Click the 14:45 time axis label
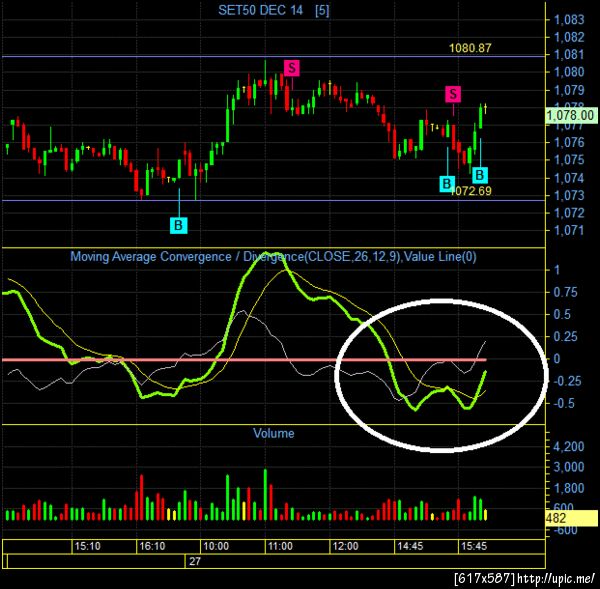The height and width of the screenshot is (589, 600). coord(410,546)
